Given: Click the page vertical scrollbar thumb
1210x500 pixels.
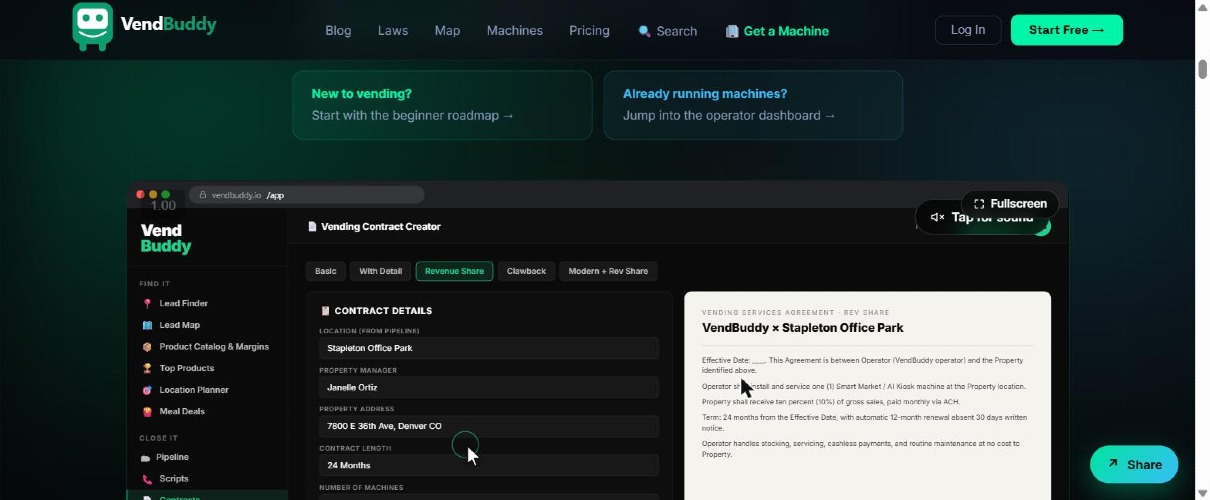Looking at the screenshot, I should pos(1202,70).
